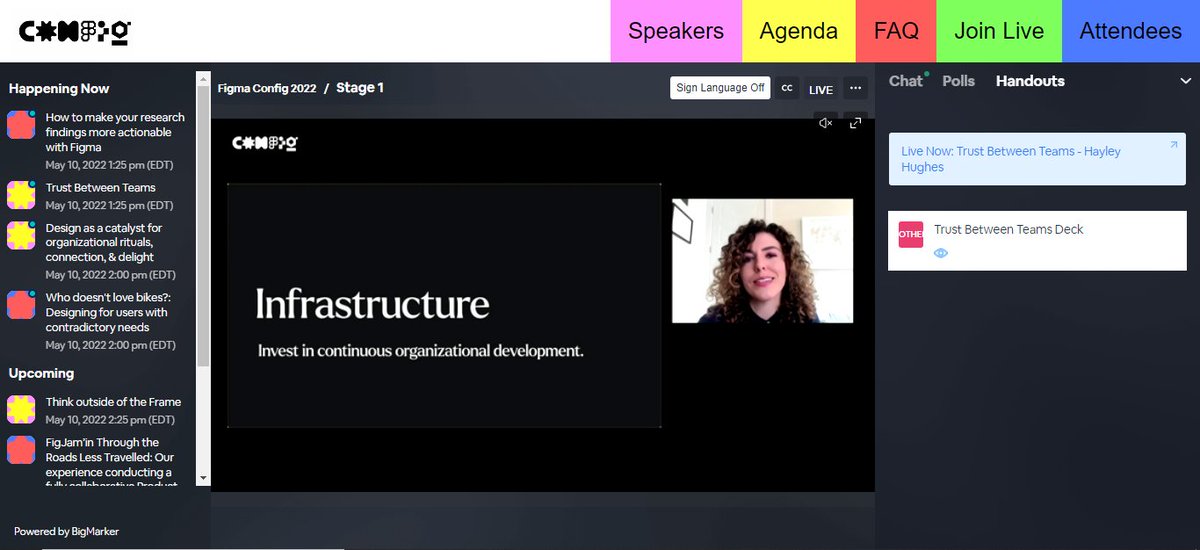Screen dimensions: 1200x550
Task: Click the Config logo inside the video
Action: tap(265, 143)
